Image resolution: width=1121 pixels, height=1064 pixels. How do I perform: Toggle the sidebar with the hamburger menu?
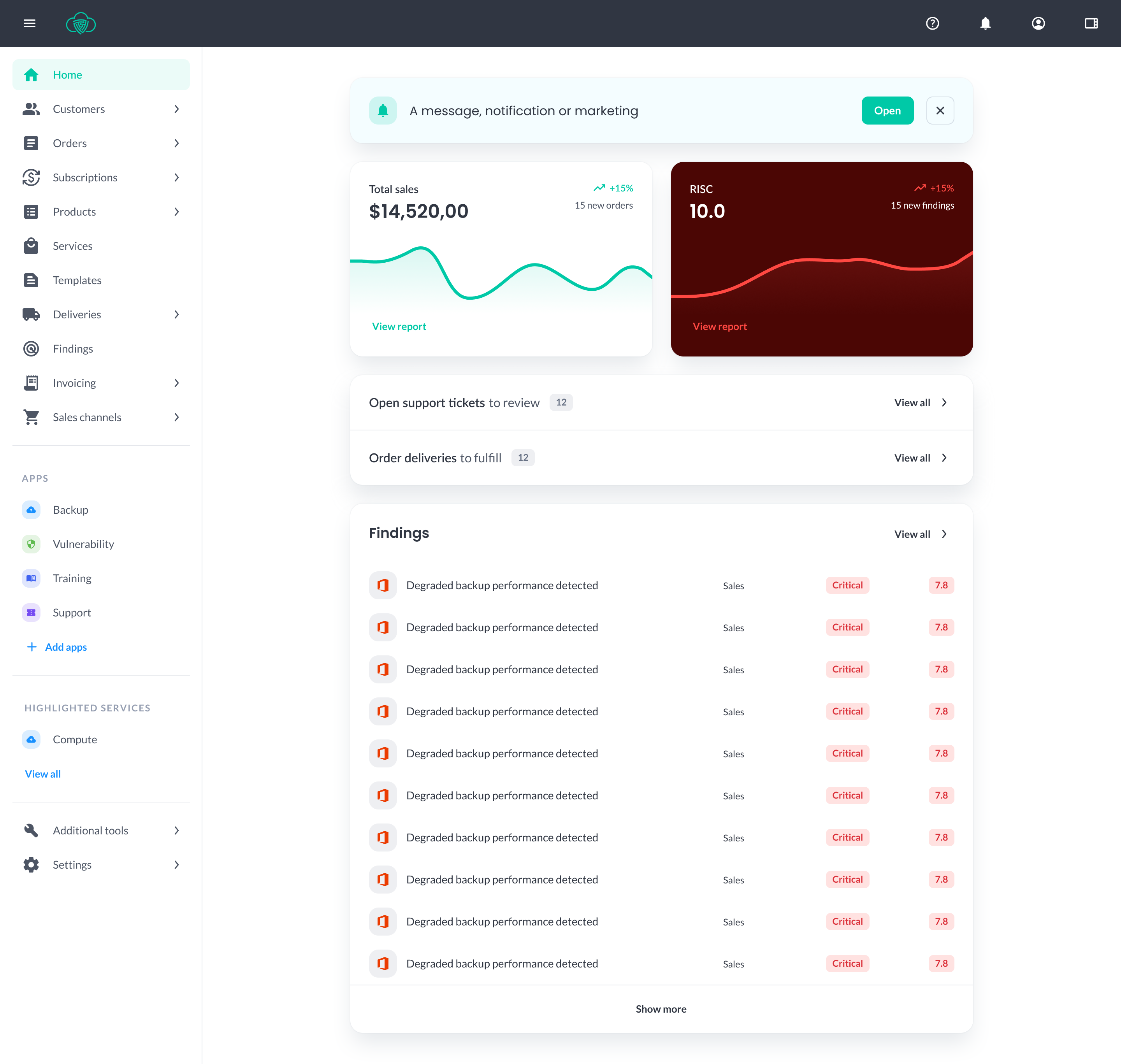point(30,23)
